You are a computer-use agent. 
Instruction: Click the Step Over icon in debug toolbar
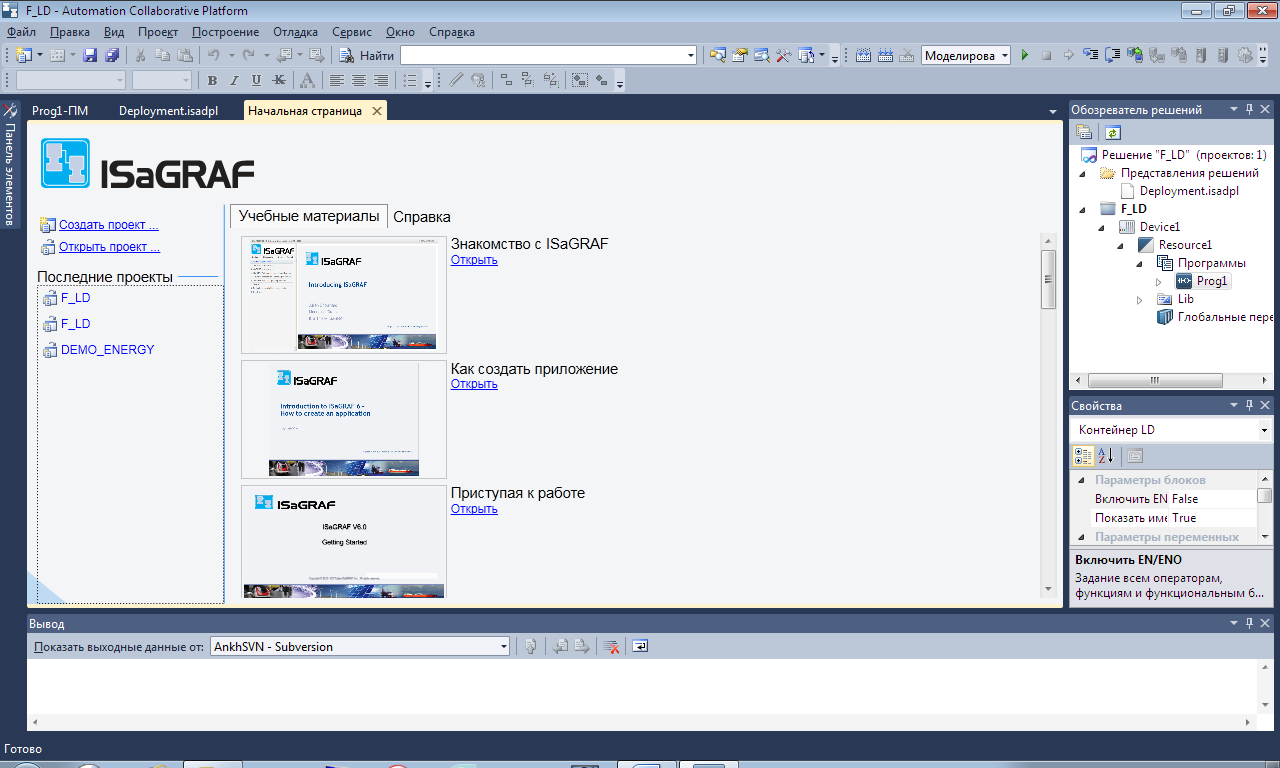[x=1112, y=55]
